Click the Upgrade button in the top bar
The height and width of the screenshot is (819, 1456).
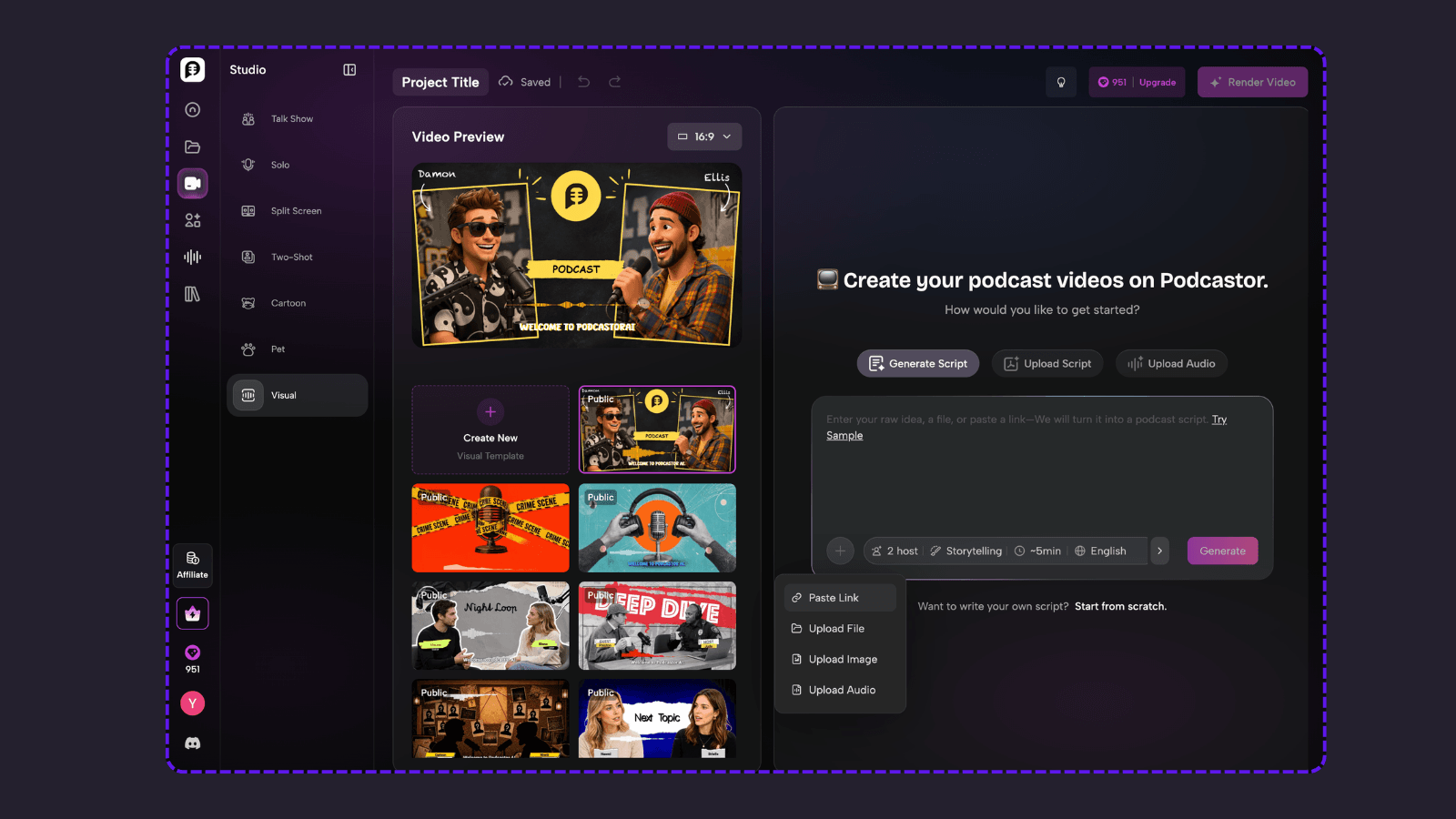[x=1158, y=83]
